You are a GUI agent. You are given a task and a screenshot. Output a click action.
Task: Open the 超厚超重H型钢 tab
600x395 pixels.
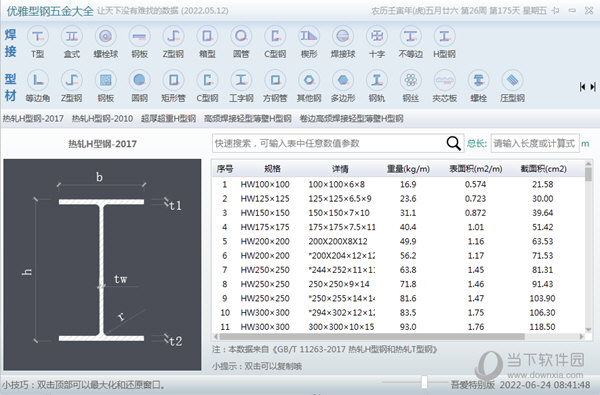click(168, 119)
